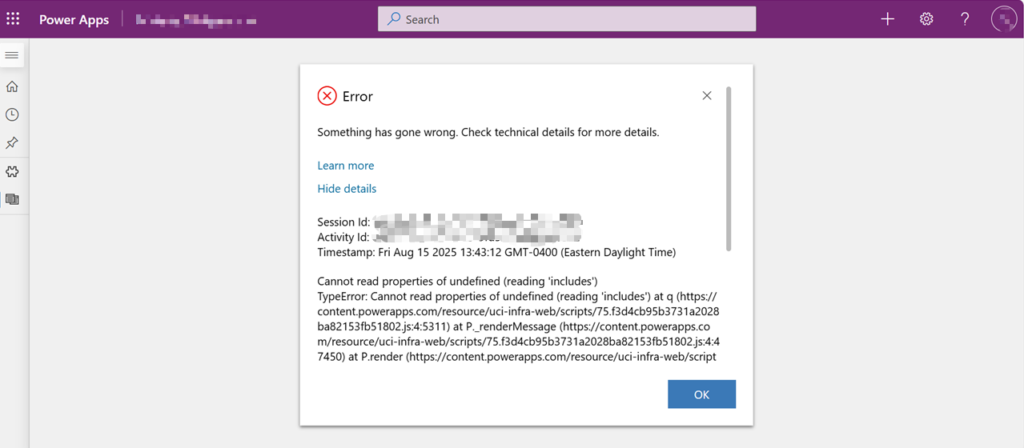
Task: Click the red error icon in dialog
Action: pos(327,96)
